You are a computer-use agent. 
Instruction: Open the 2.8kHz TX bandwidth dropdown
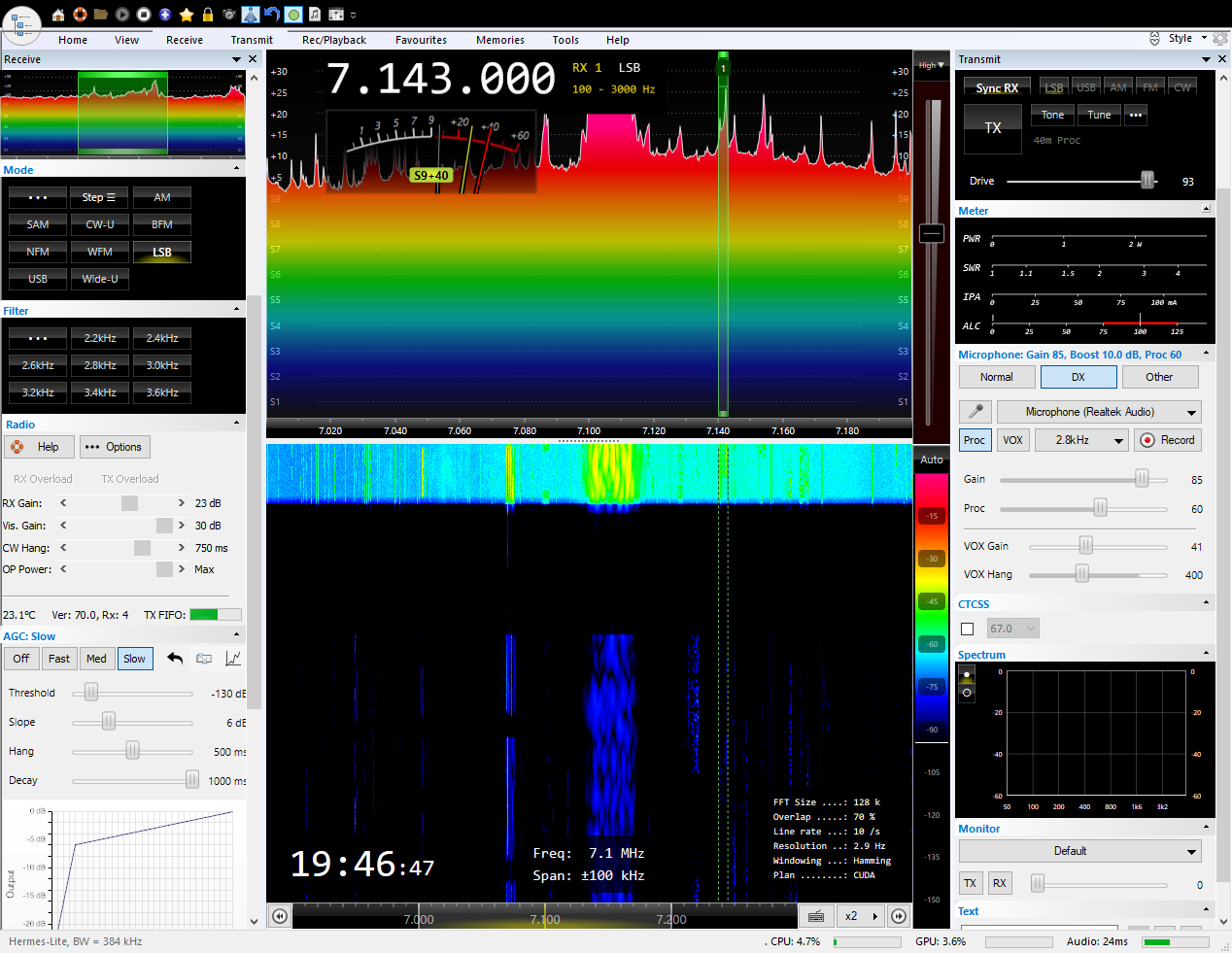click(x=1080, y=440)
